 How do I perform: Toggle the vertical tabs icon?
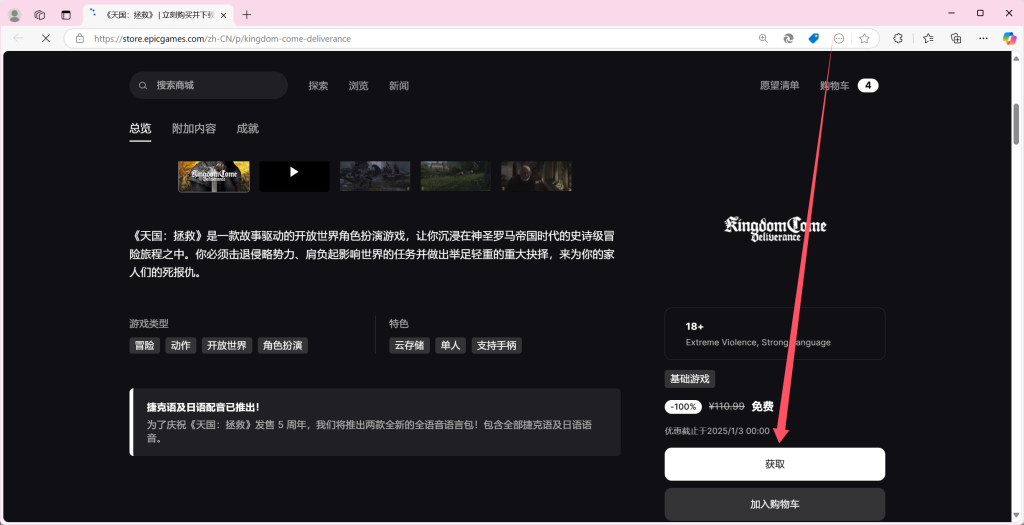click(x=65, y=14)
